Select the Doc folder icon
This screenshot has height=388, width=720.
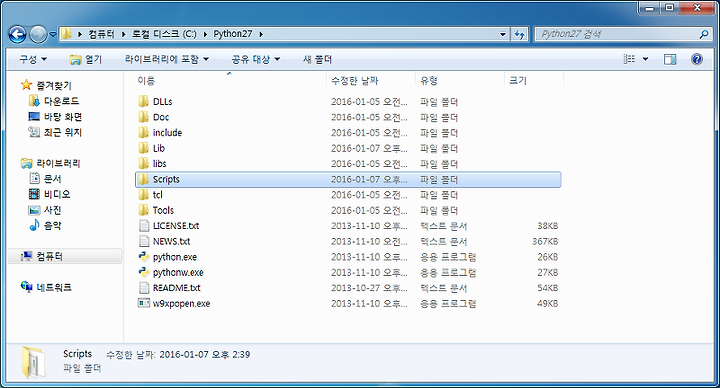(144, 117)
